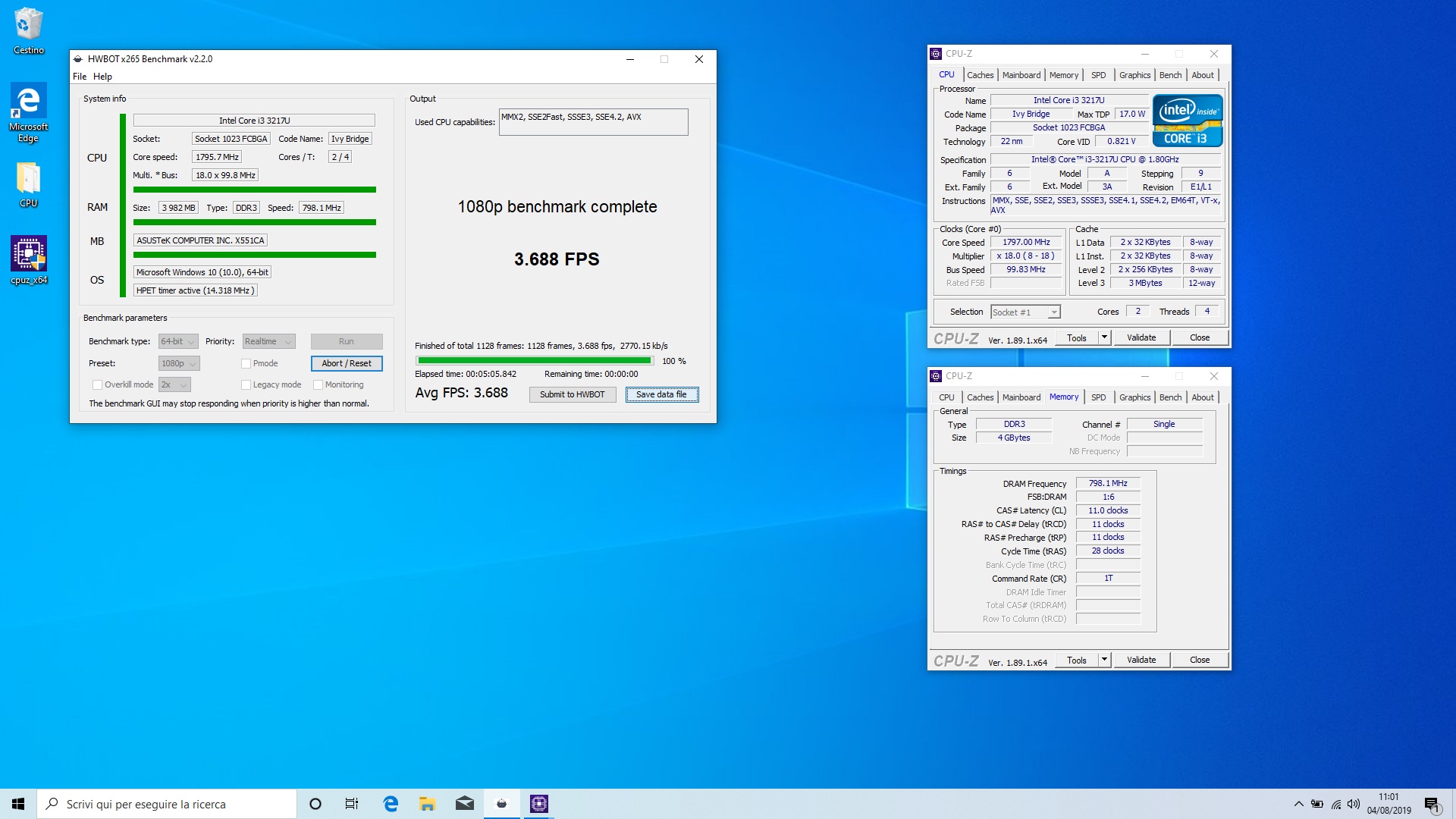
Task: Switch to CPU-Z taskbar icon
Action: [x=539, y=804]
